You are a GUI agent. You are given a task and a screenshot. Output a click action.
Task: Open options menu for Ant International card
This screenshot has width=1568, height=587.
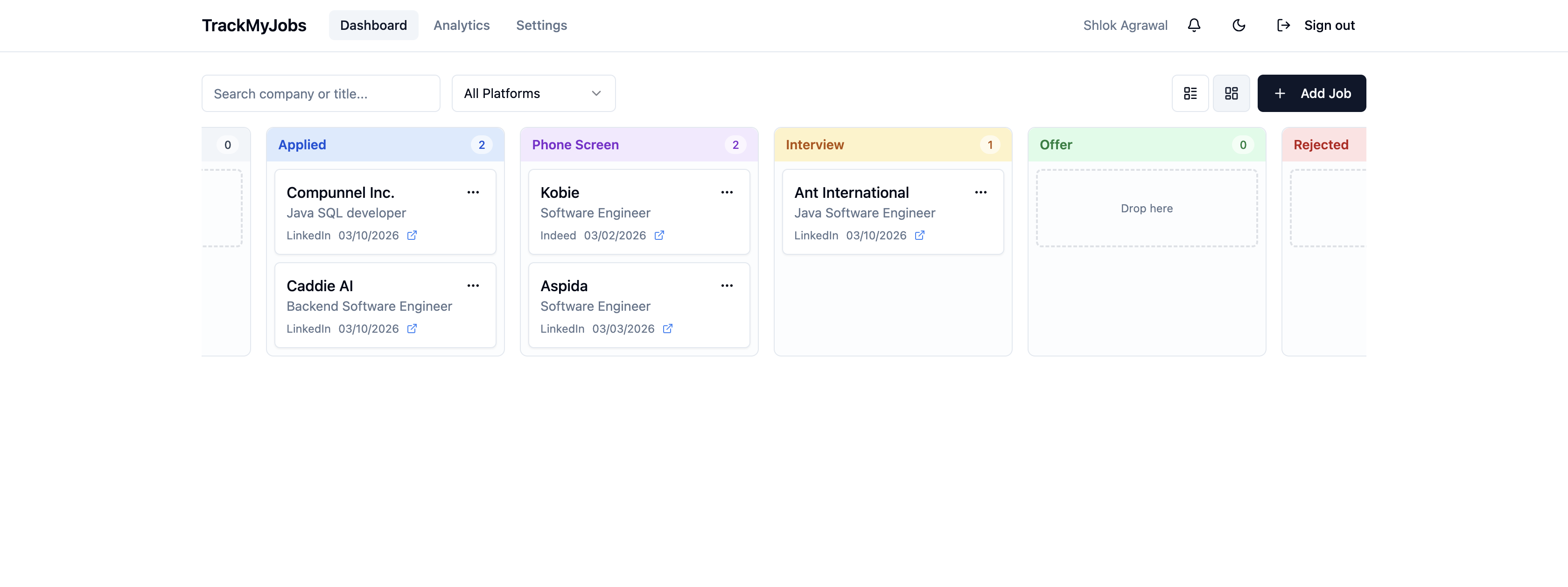(x=980, y=192)
